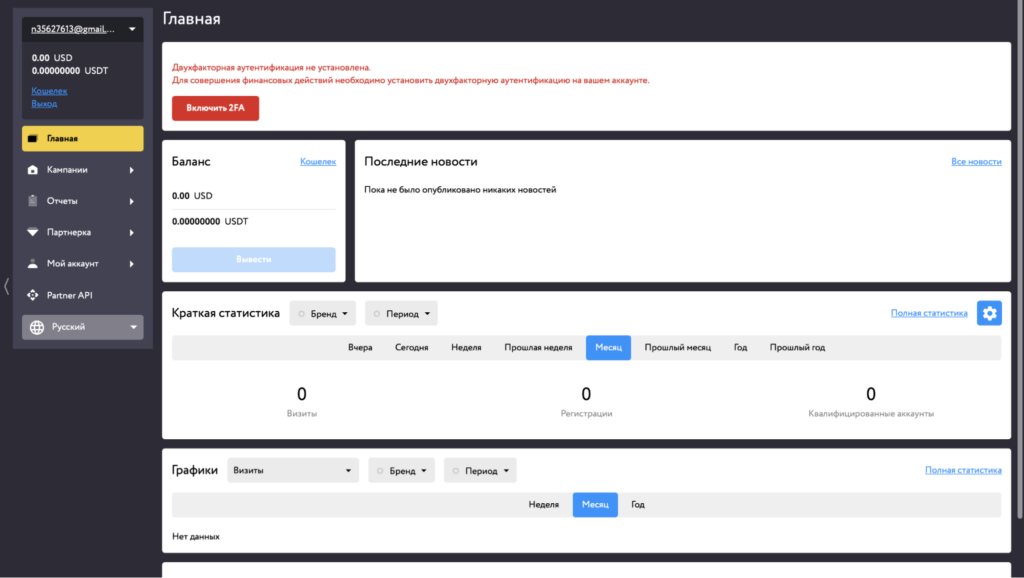Open the Русский language dropdown
This screenshot has height=578, width=1024.
tap(83, 327)
